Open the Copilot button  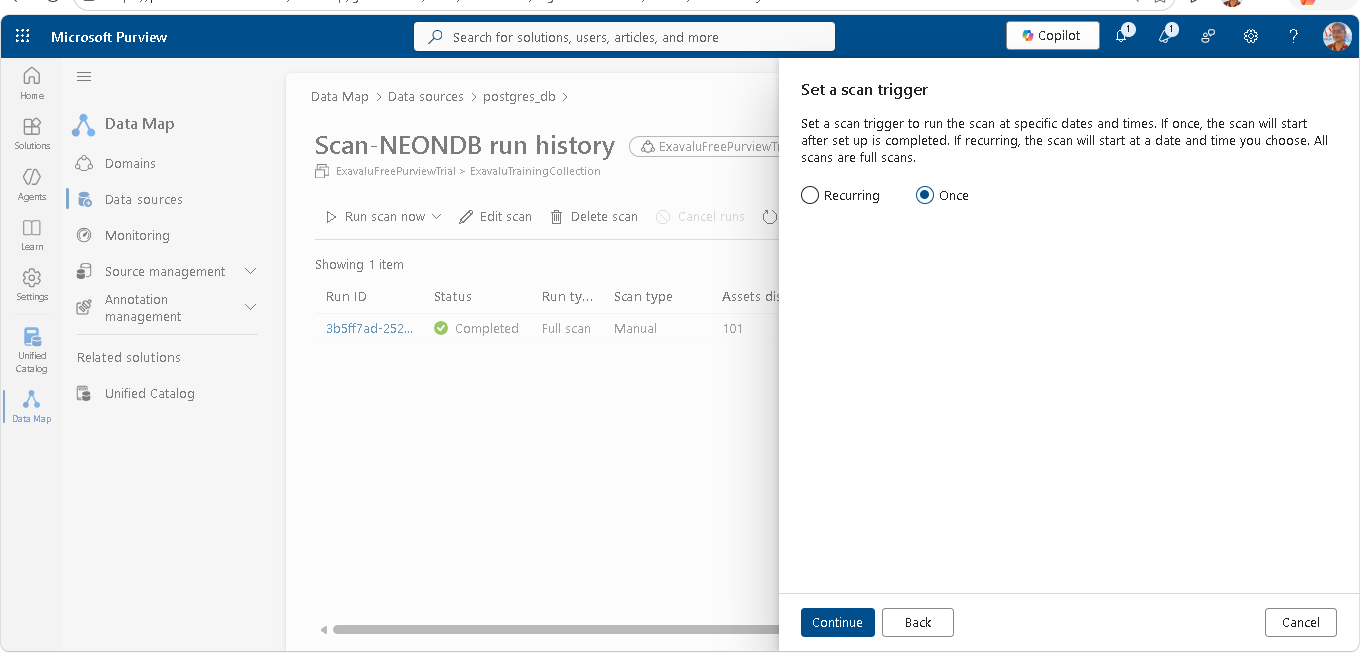tap(1052, 36)
